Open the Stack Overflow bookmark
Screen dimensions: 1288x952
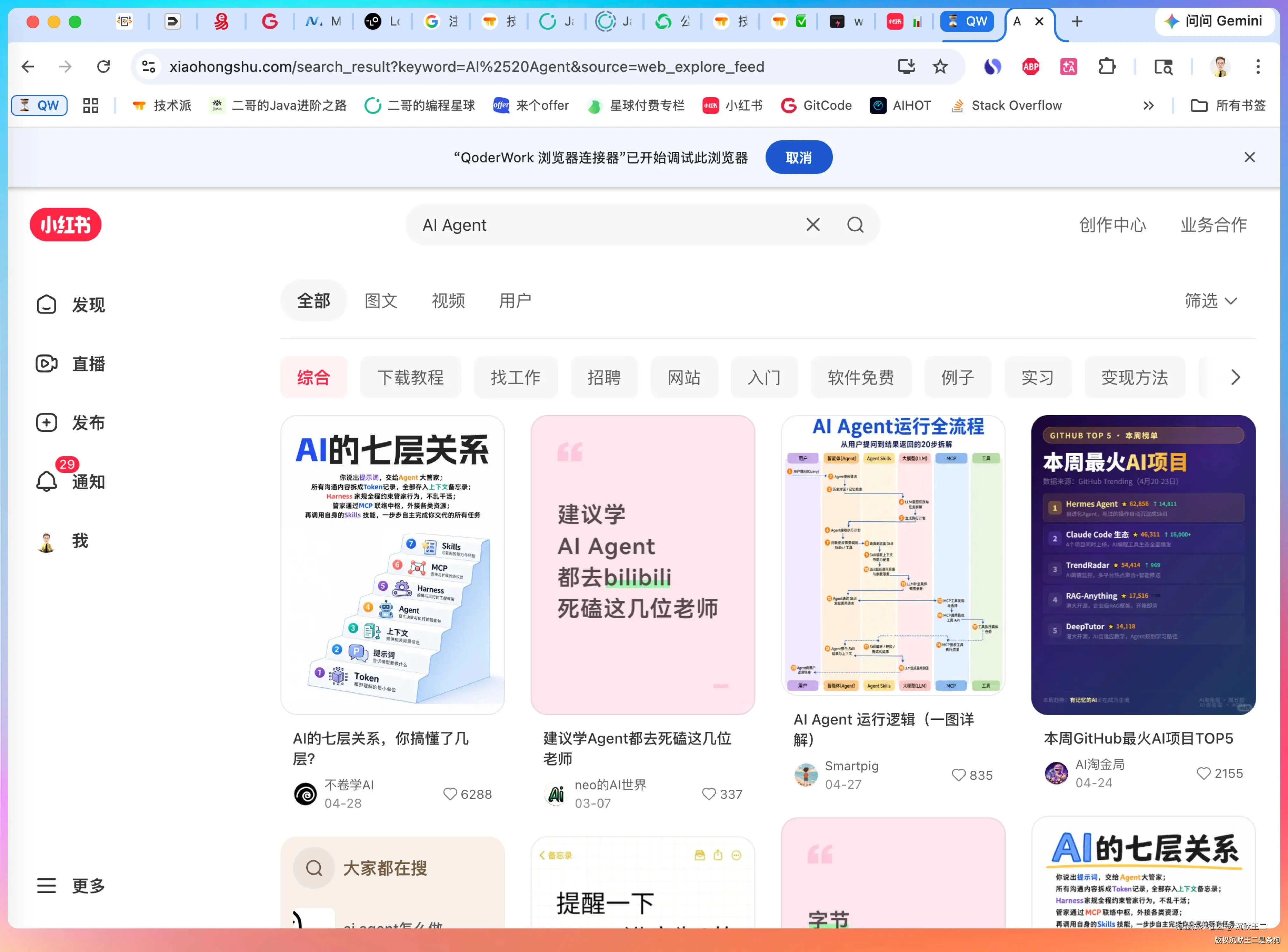[x=1006, y=105]
